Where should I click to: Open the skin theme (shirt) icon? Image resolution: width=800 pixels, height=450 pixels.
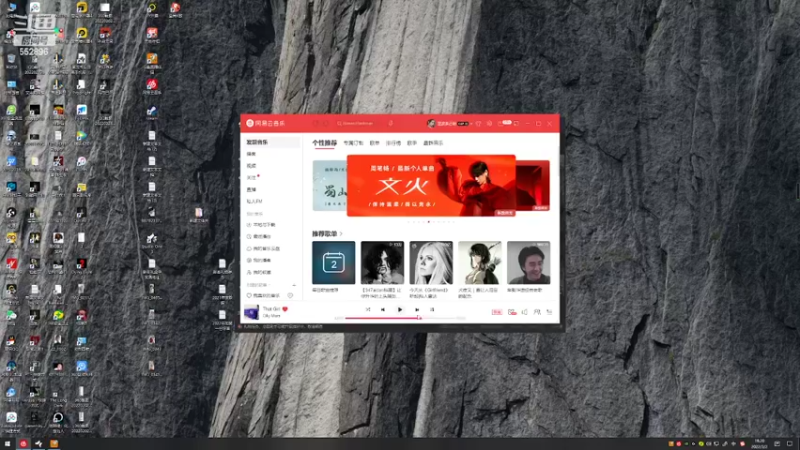click(479, 123)
